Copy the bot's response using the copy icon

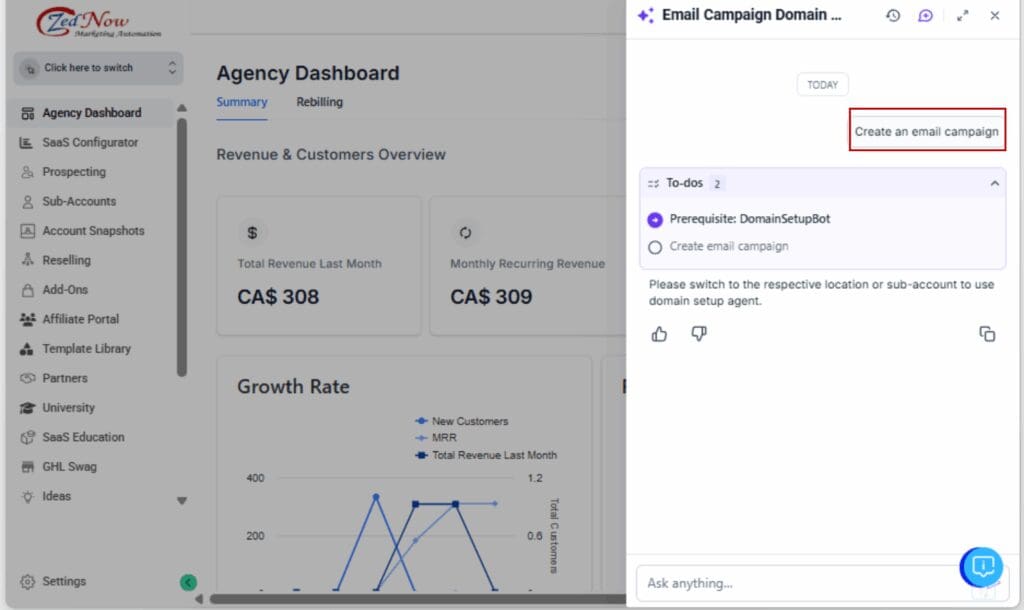[x=987, y=334]
